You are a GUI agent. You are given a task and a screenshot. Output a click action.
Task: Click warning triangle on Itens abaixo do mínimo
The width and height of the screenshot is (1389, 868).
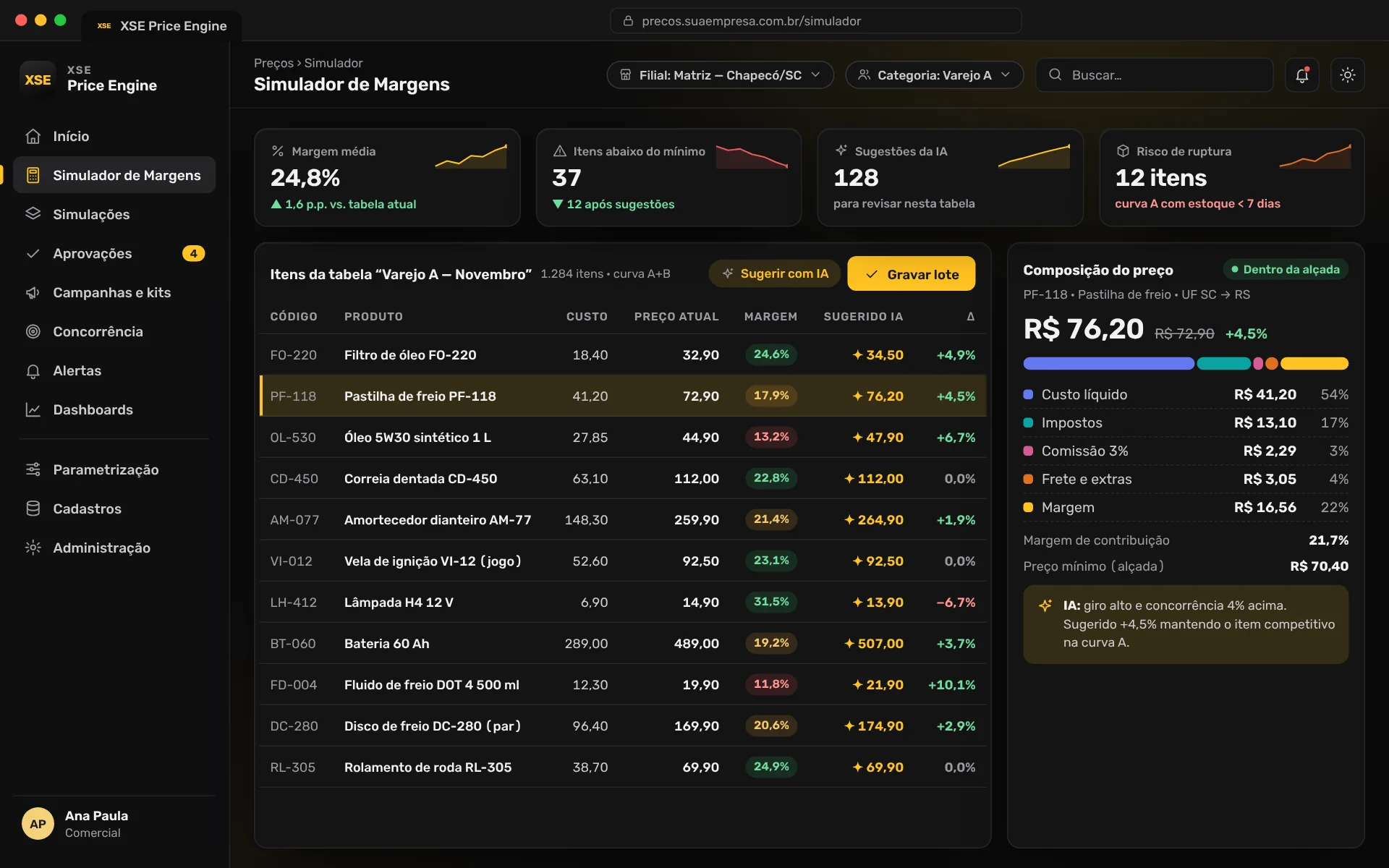click(559, 151)
